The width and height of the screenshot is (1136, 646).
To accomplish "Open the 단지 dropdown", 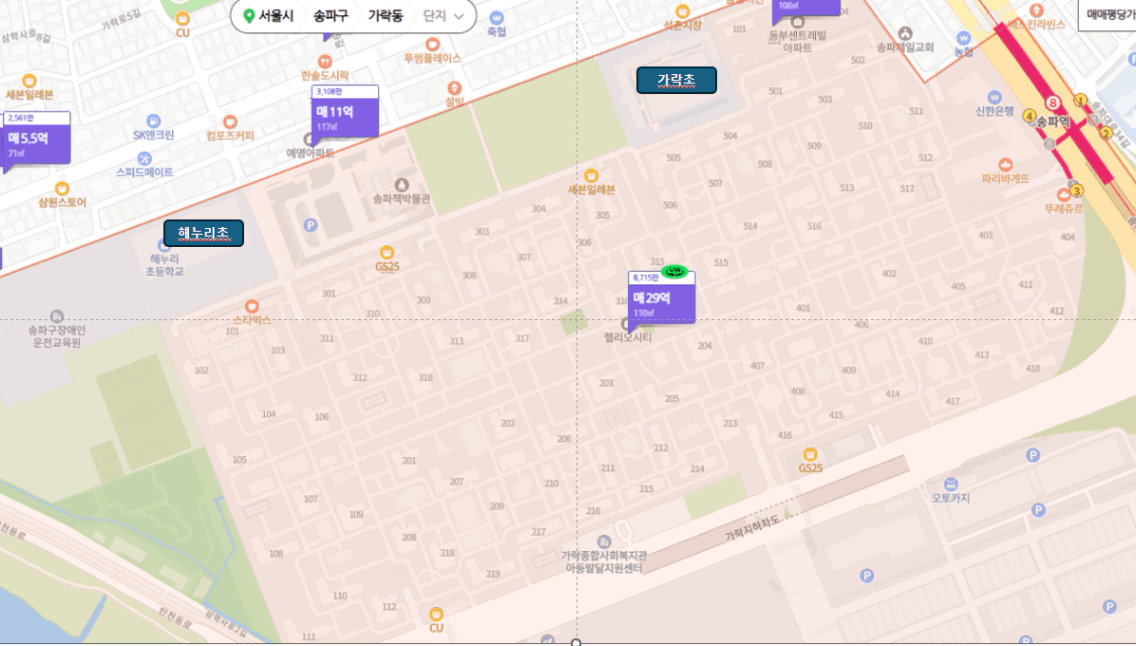I will pos(443,16).
